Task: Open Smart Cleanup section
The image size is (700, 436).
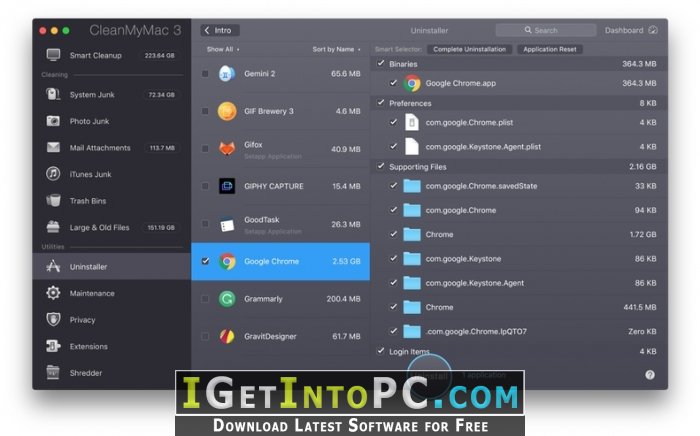Action: (112, 55)
